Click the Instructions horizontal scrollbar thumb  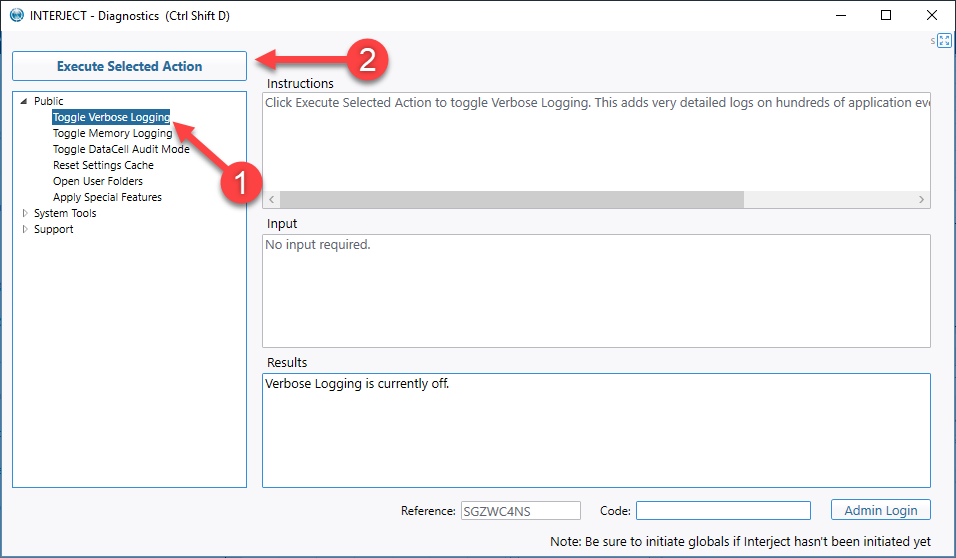[x=512, y=199]
